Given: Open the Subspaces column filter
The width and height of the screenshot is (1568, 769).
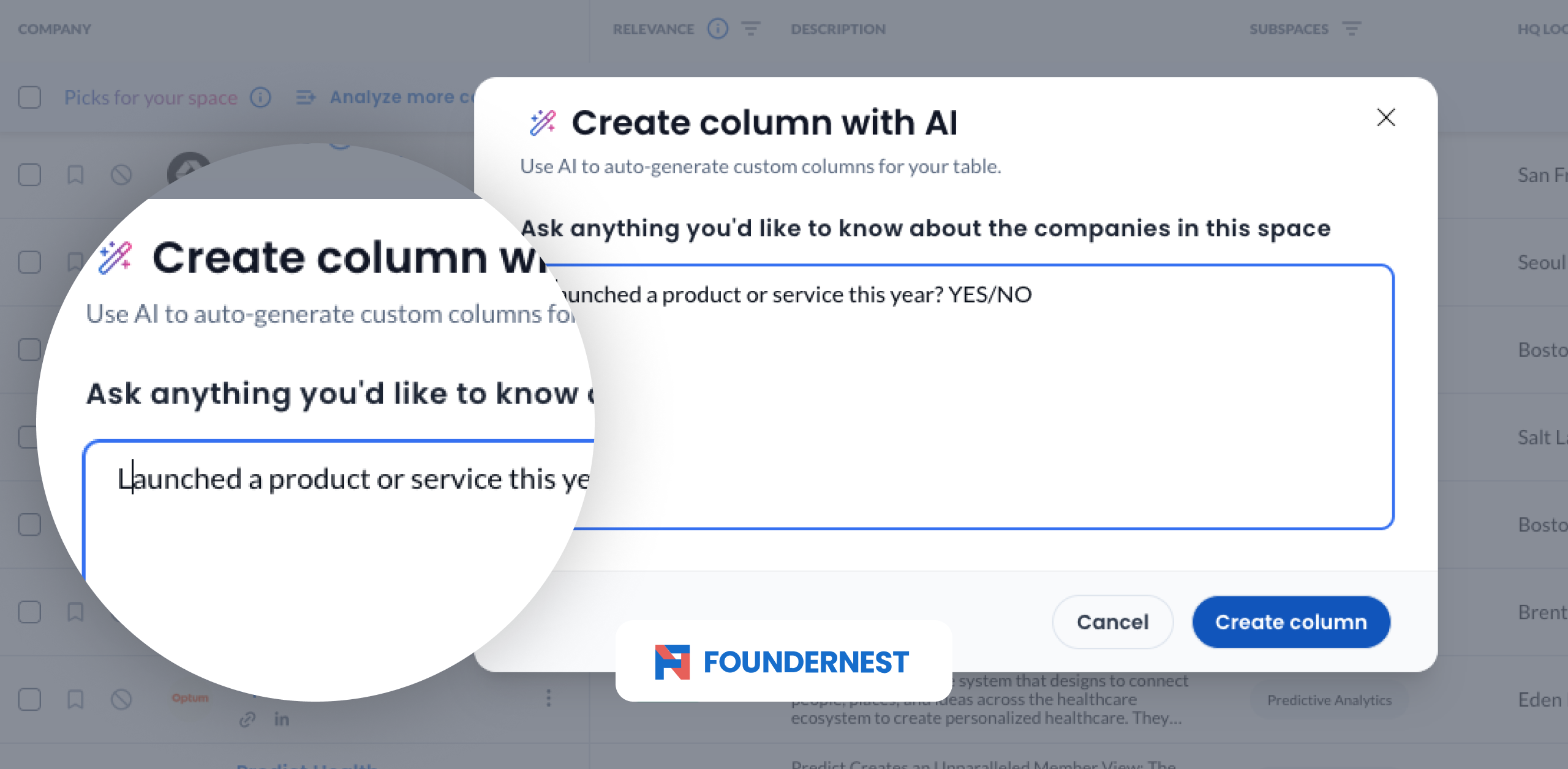Looking at the screenshot, I should point(1351,29).
